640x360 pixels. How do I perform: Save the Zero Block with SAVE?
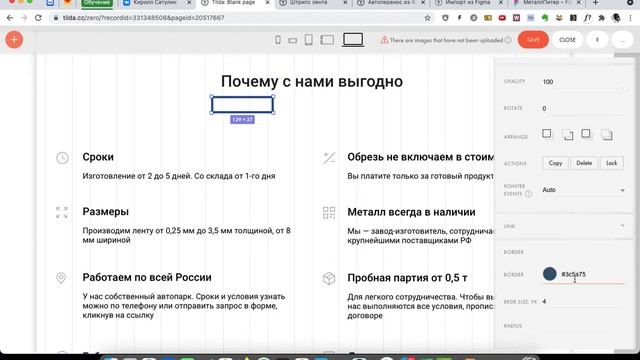click(x=533, y=40)
